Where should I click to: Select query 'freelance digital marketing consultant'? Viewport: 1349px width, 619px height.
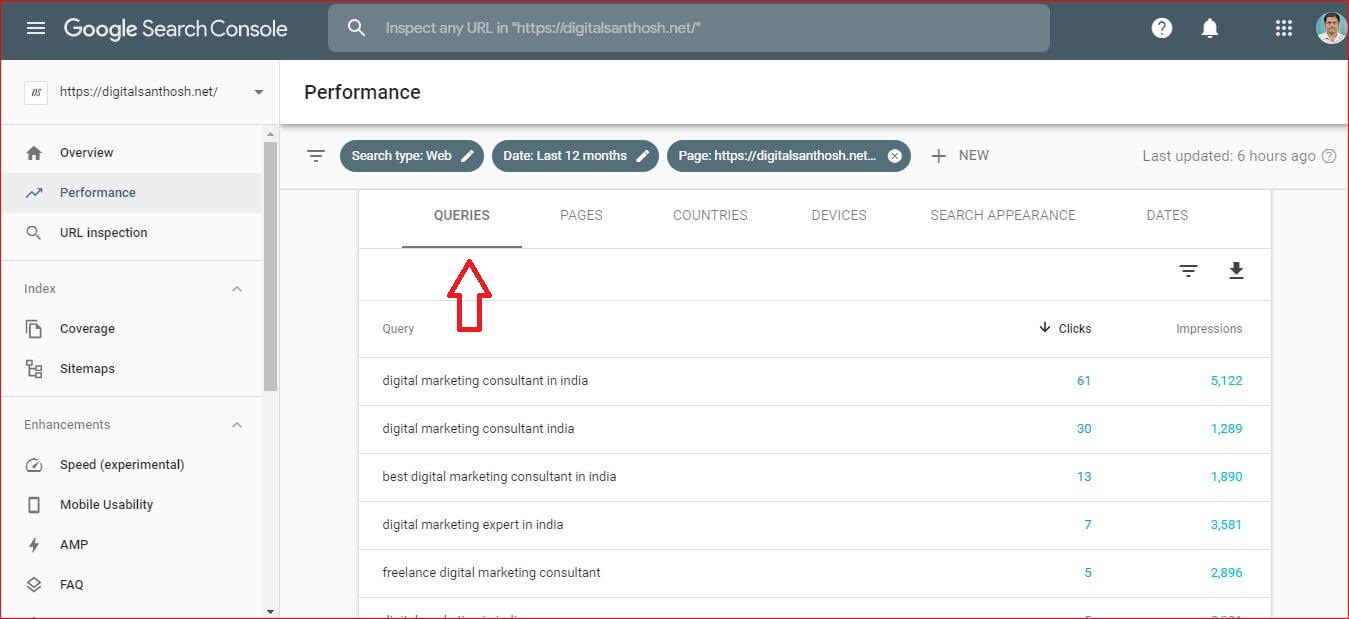point(491,573)
